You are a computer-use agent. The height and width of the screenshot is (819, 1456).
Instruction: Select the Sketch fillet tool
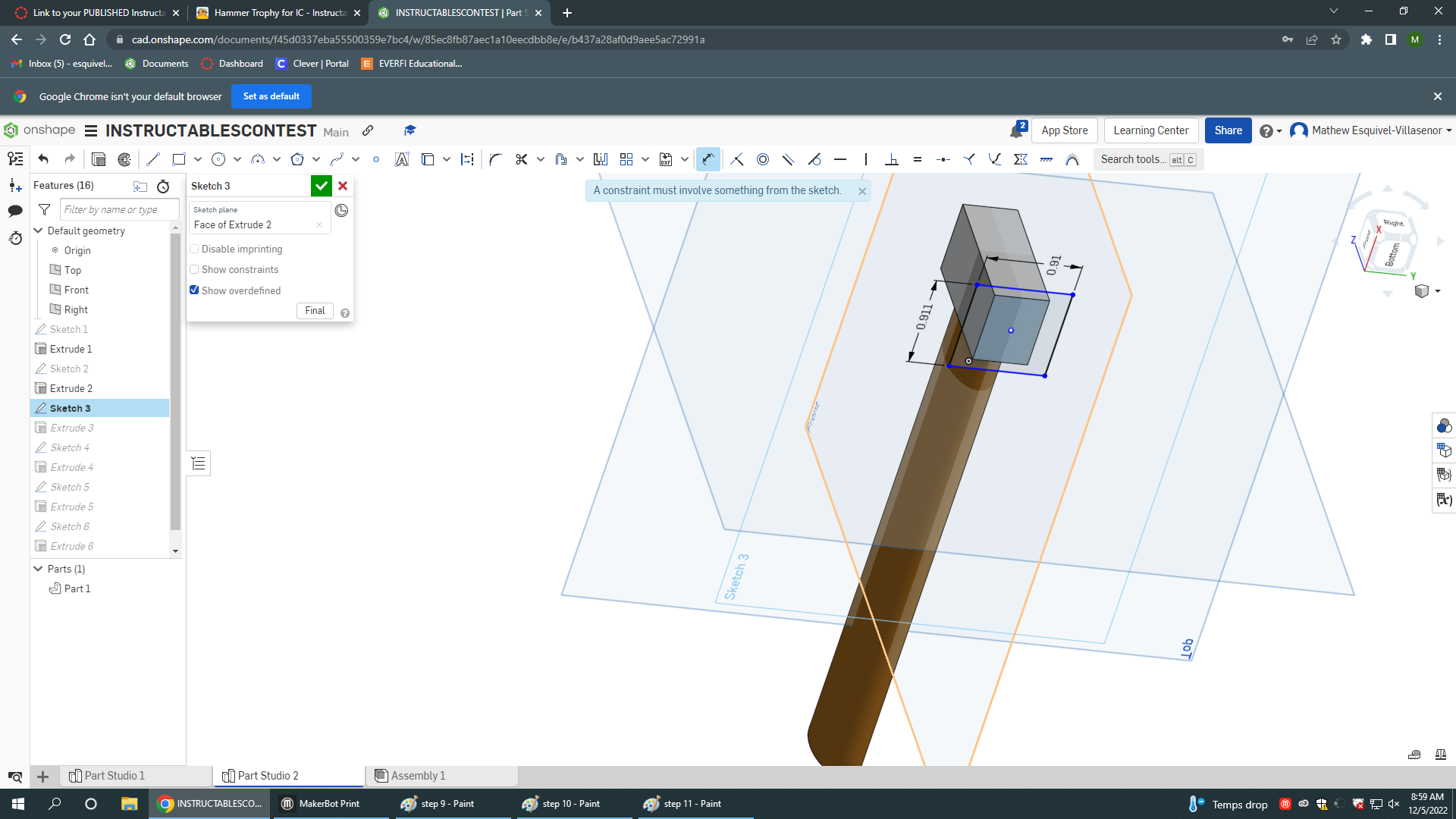tap(495, 159)
